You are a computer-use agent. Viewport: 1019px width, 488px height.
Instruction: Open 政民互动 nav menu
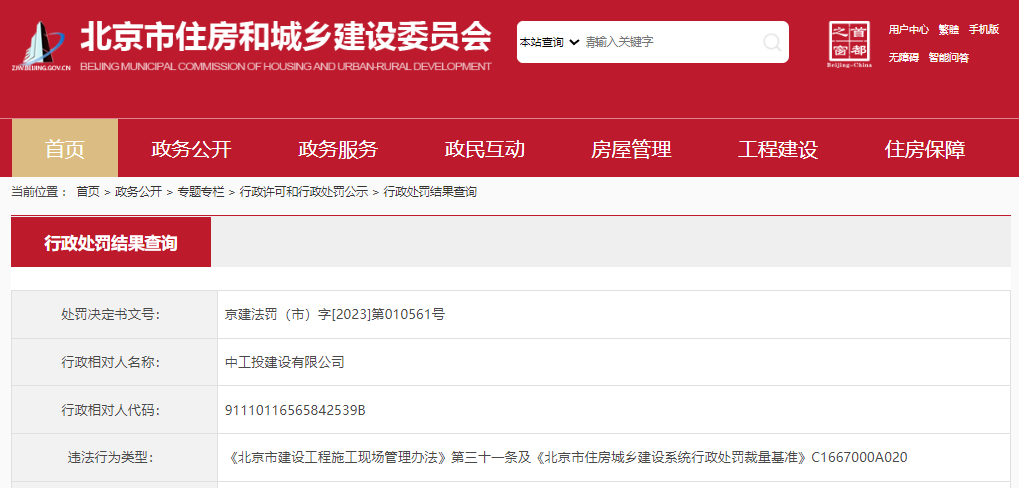point(485,149)
